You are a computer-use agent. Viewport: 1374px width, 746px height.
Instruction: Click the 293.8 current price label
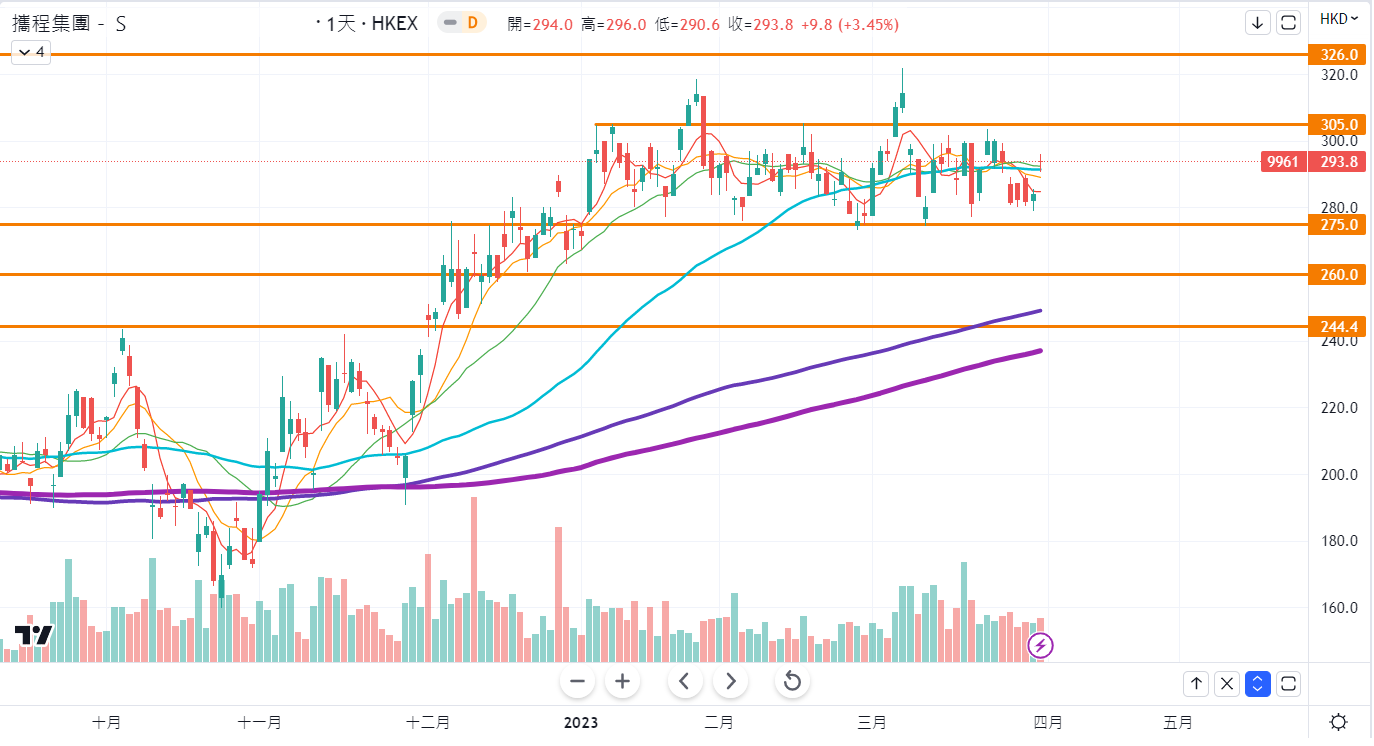click(1337, 162)
